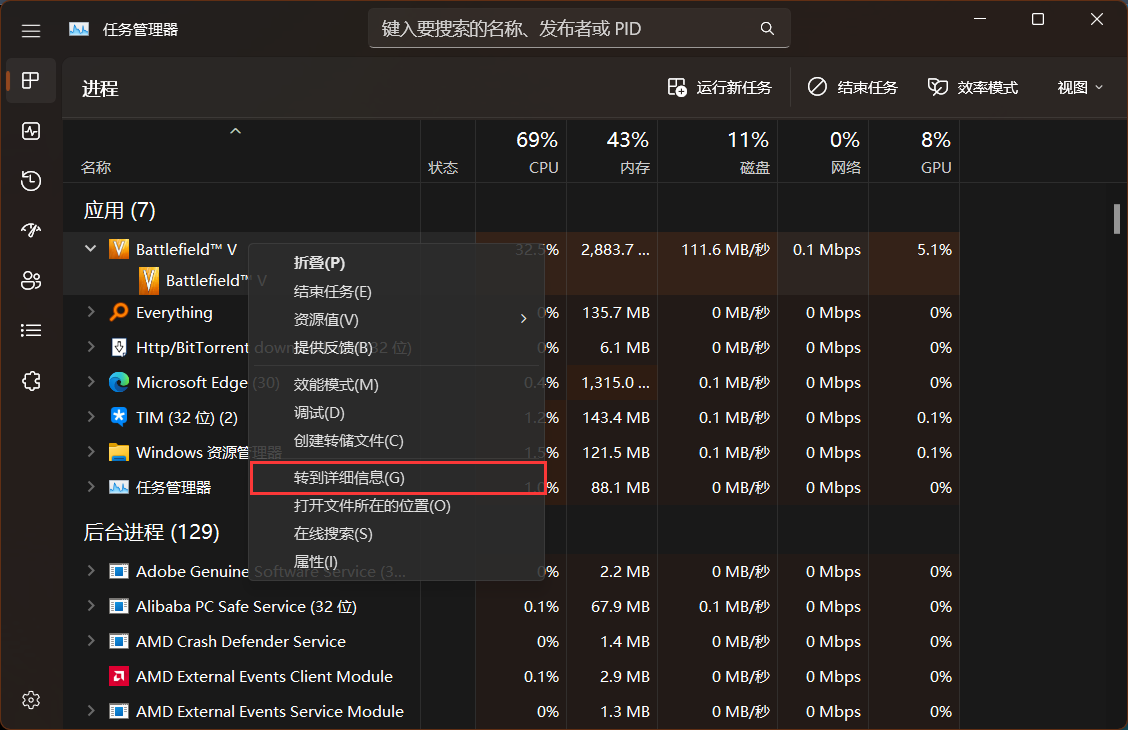The height and width of the screenshot is (730, 1128).
Task: Expand the Everything process group
Action: coord(91,311)
